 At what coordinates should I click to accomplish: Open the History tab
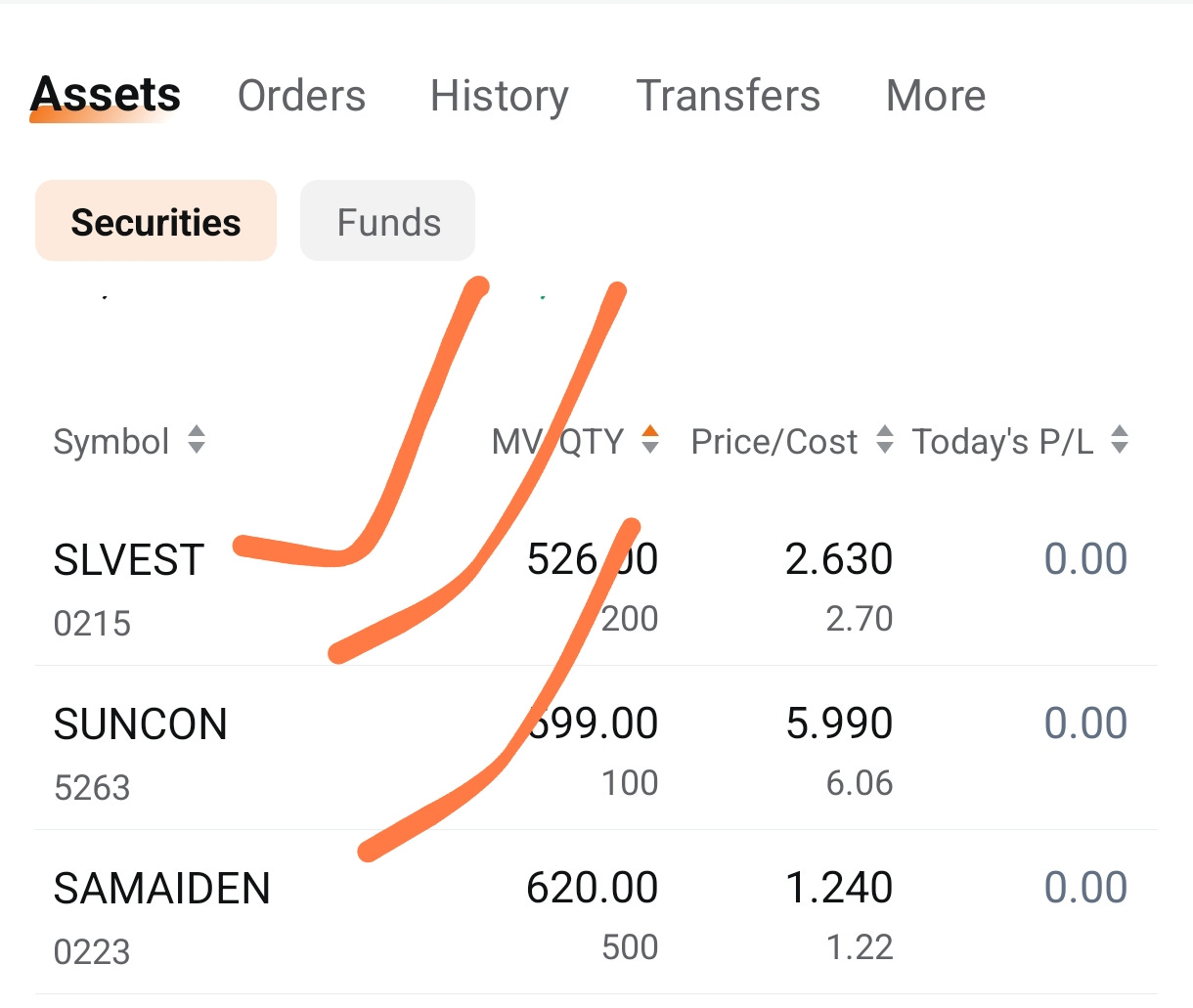click(x=500, y=96)
